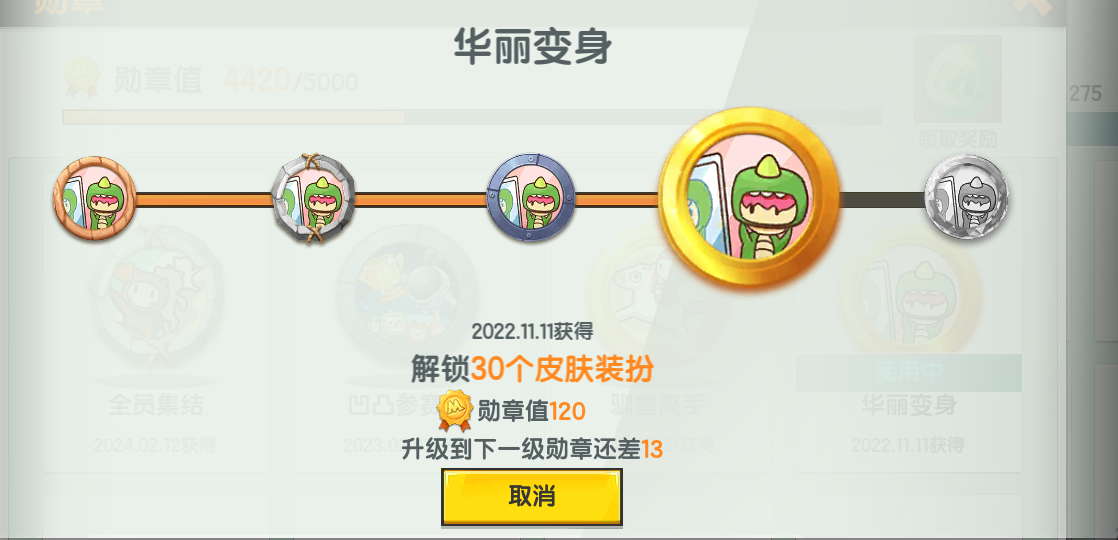Click the 解锁30个皮肤装扮 requirement text

pyautogui.click(x=532, y=370)
